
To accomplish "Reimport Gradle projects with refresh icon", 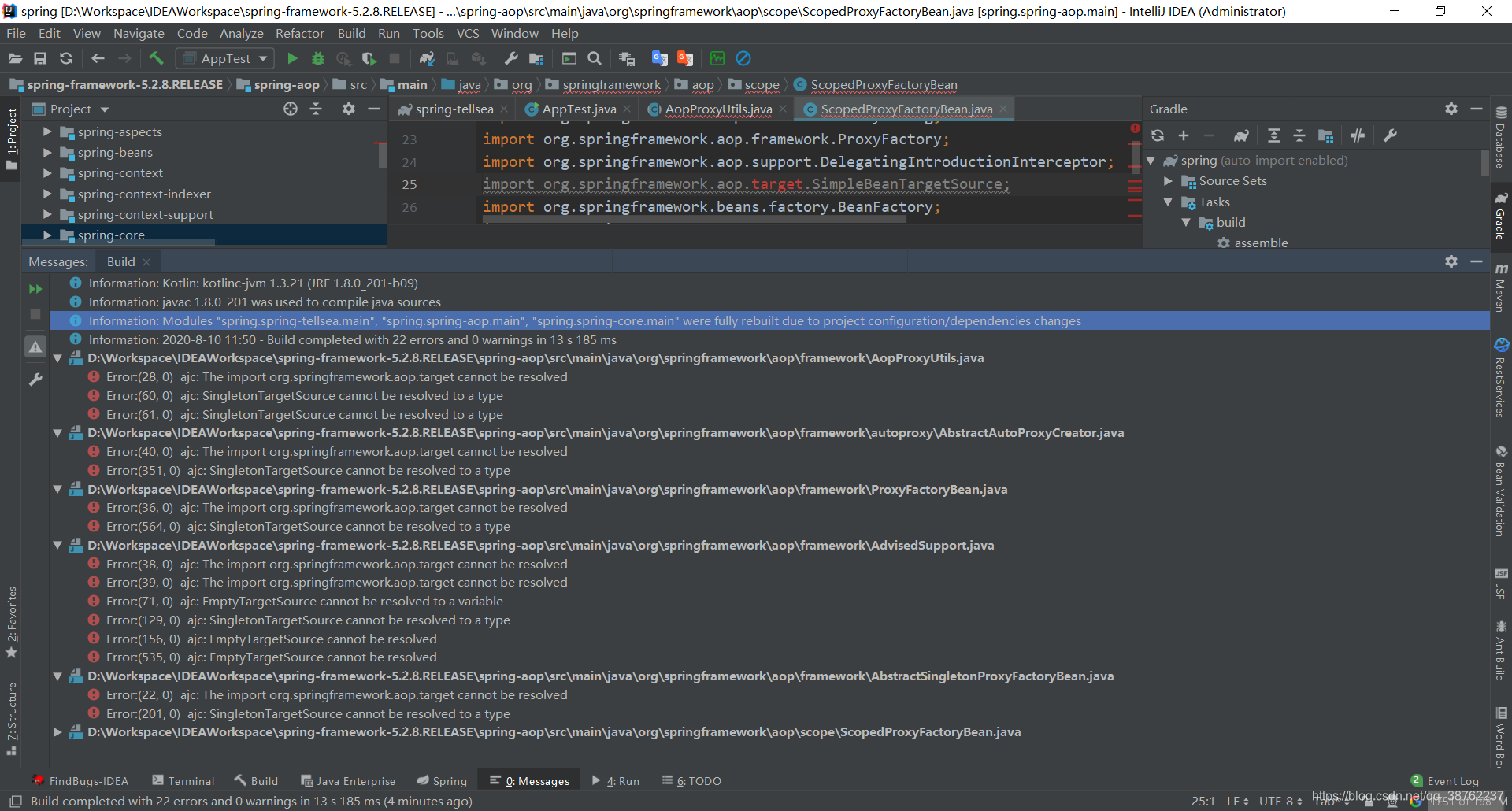I will [x=1158, y=135].
